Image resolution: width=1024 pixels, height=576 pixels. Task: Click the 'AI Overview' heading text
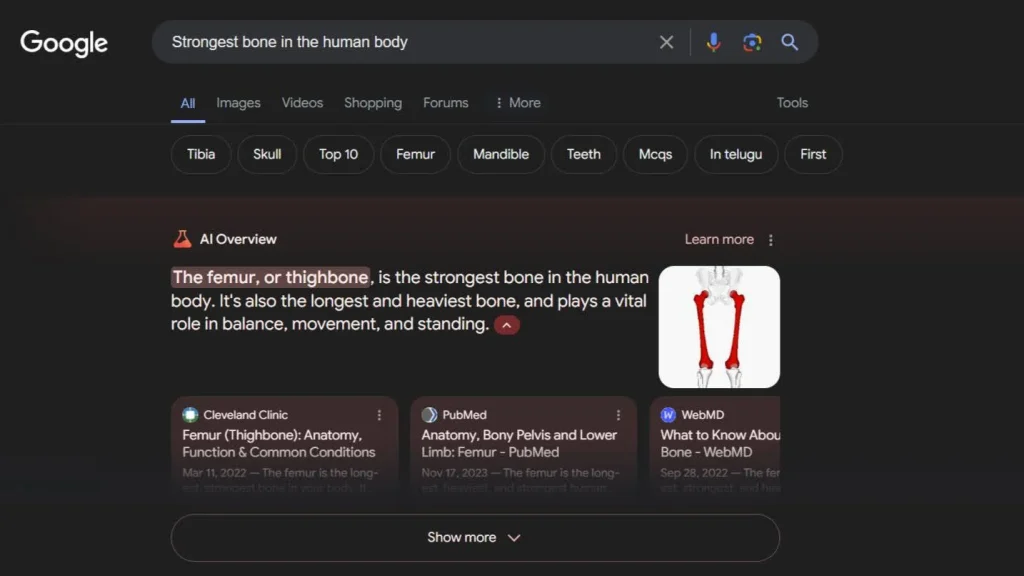[238, 239]
